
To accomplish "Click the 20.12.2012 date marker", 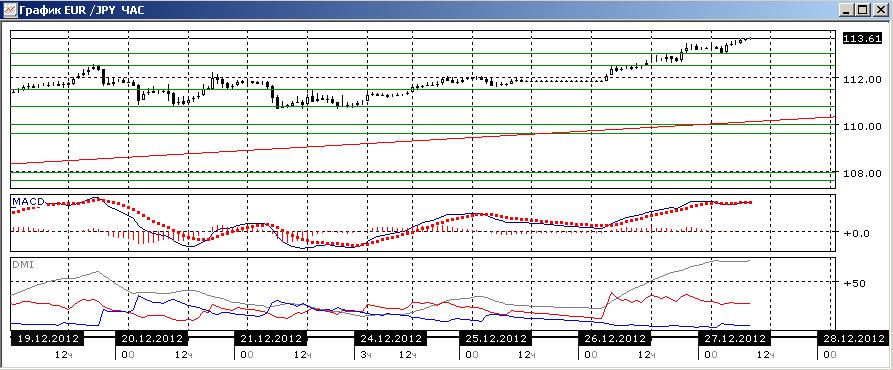I will click(151, 338).
